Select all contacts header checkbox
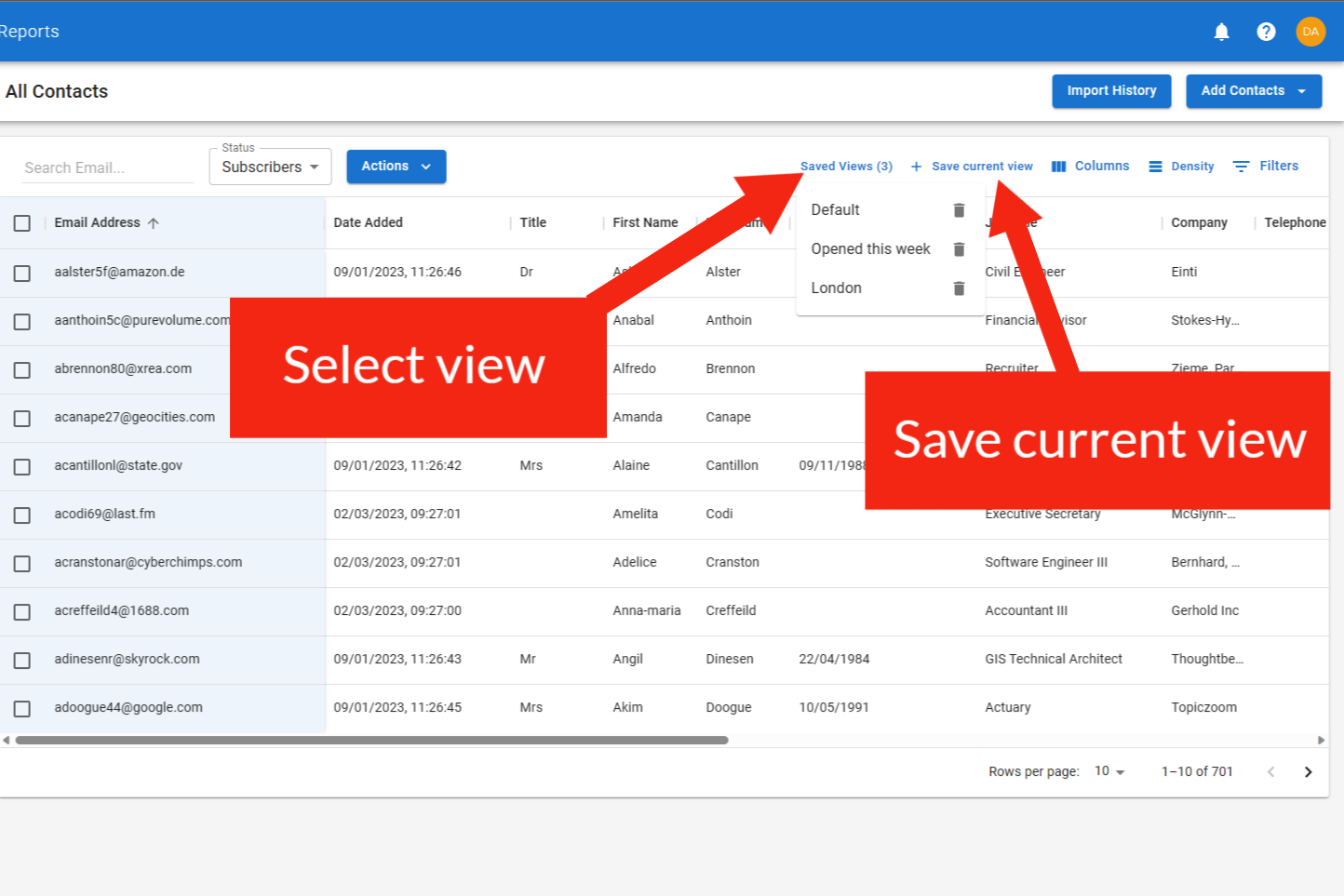The height and width of the screenshot is (896, 1344). tap(22, 223)
